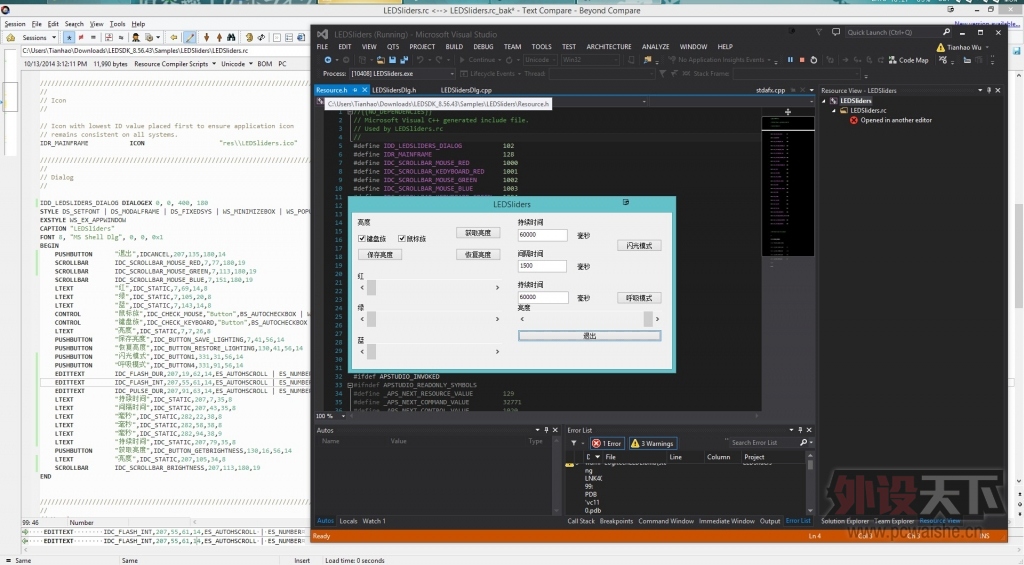Viewport: 1024px width, 565px height.
Task: Open the ARCHITECTURE menu in Visual Studio
Action: coord(609,46)
